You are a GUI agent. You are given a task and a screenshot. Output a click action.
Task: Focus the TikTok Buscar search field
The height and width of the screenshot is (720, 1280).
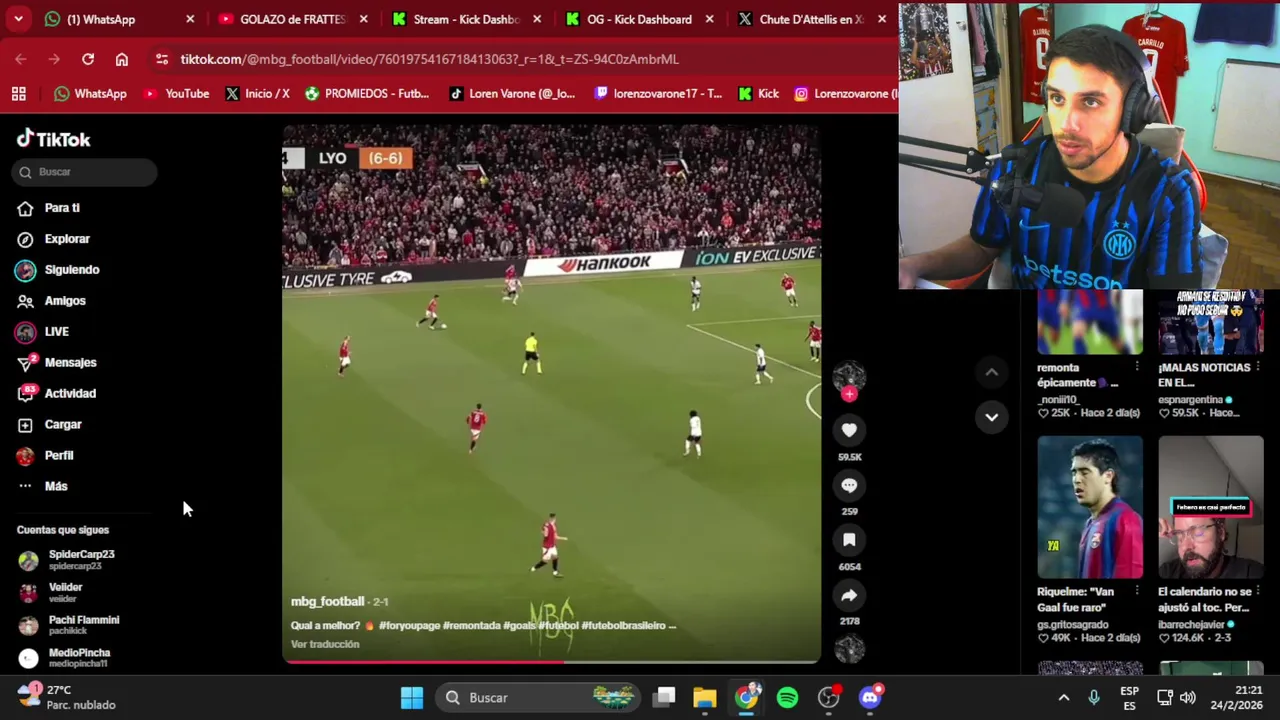pos(85,172)
